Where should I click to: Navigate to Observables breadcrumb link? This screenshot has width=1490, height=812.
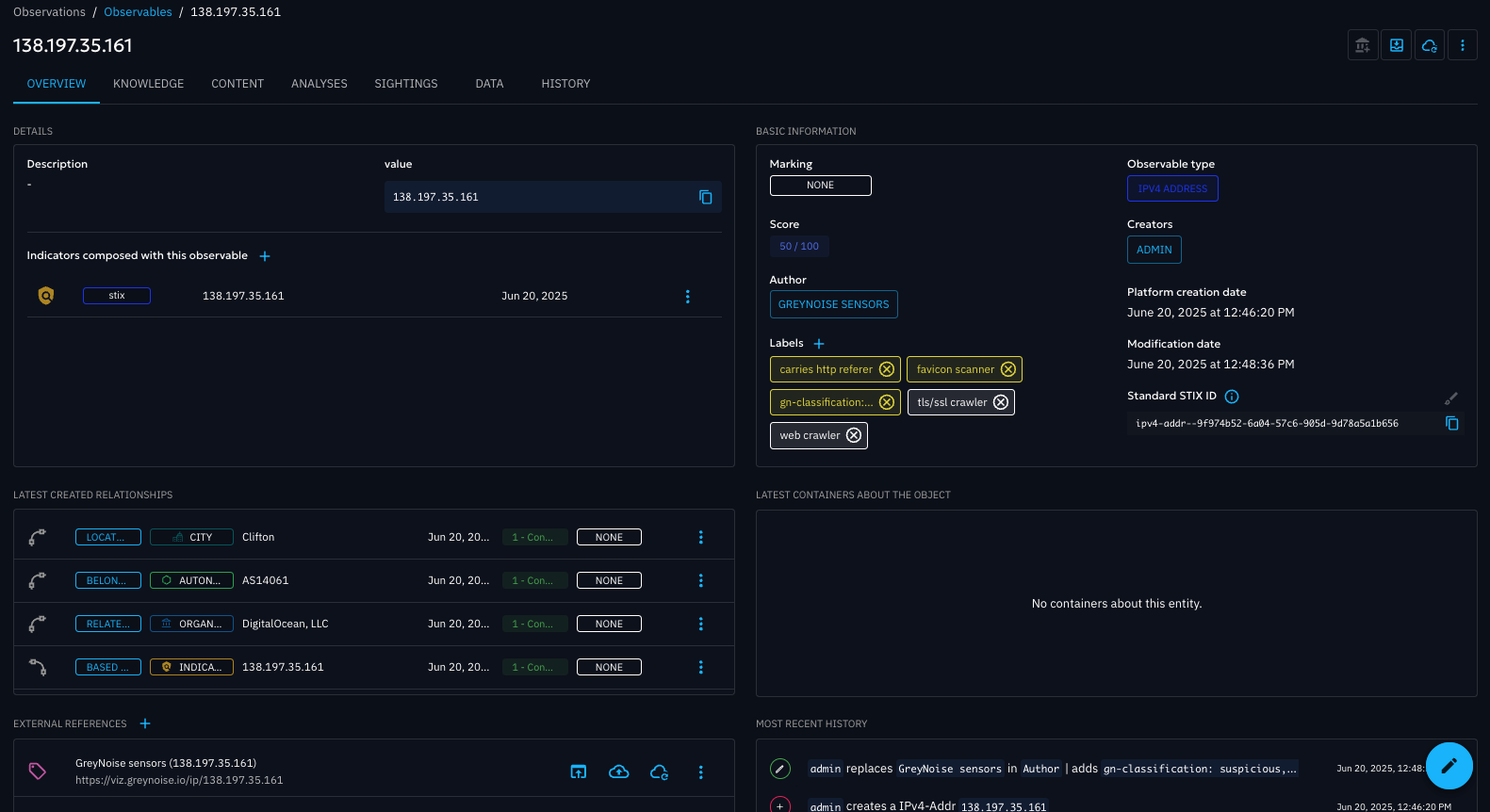[x=138, y=12]
